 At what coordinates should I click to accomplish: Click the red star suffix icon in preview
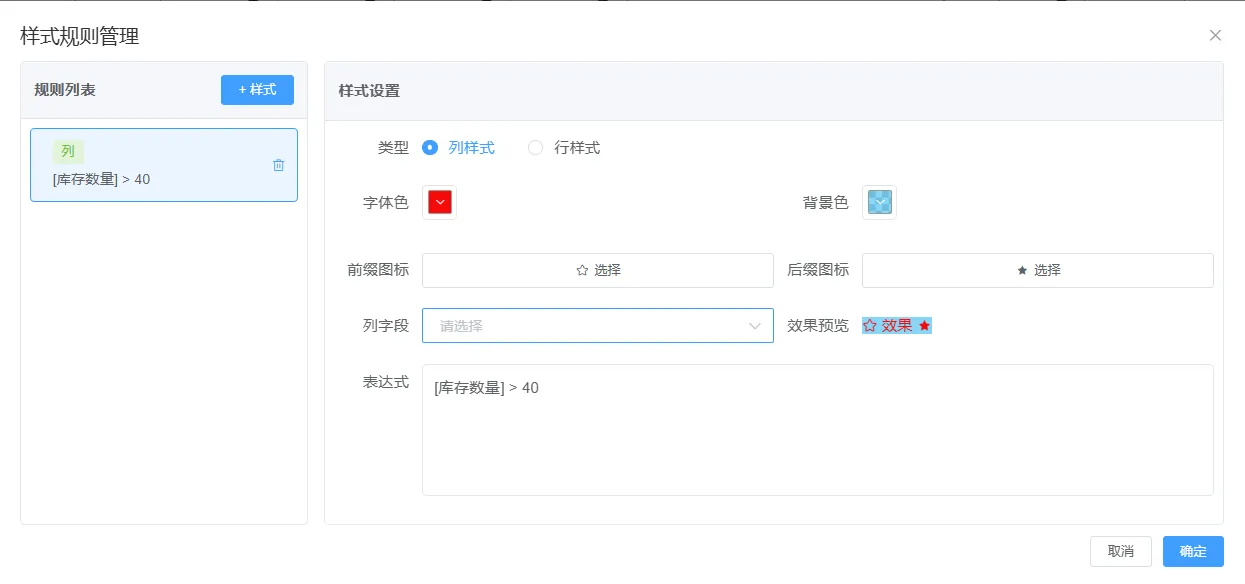point(924,325)
